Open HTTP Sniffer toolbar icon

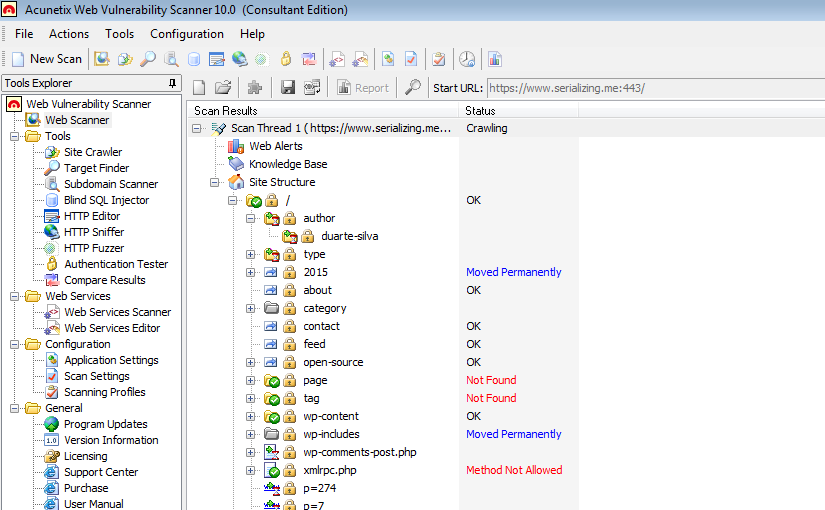point(240,59)
